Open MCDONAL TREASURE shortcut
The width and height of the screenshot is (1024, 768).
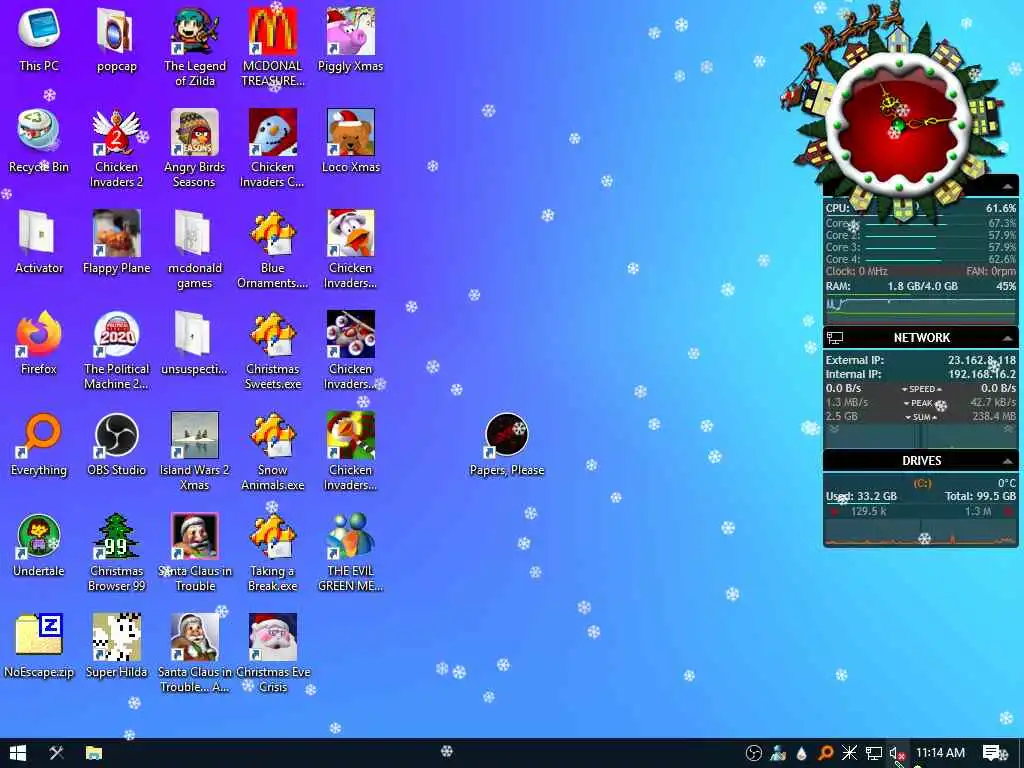pos(273,47)
